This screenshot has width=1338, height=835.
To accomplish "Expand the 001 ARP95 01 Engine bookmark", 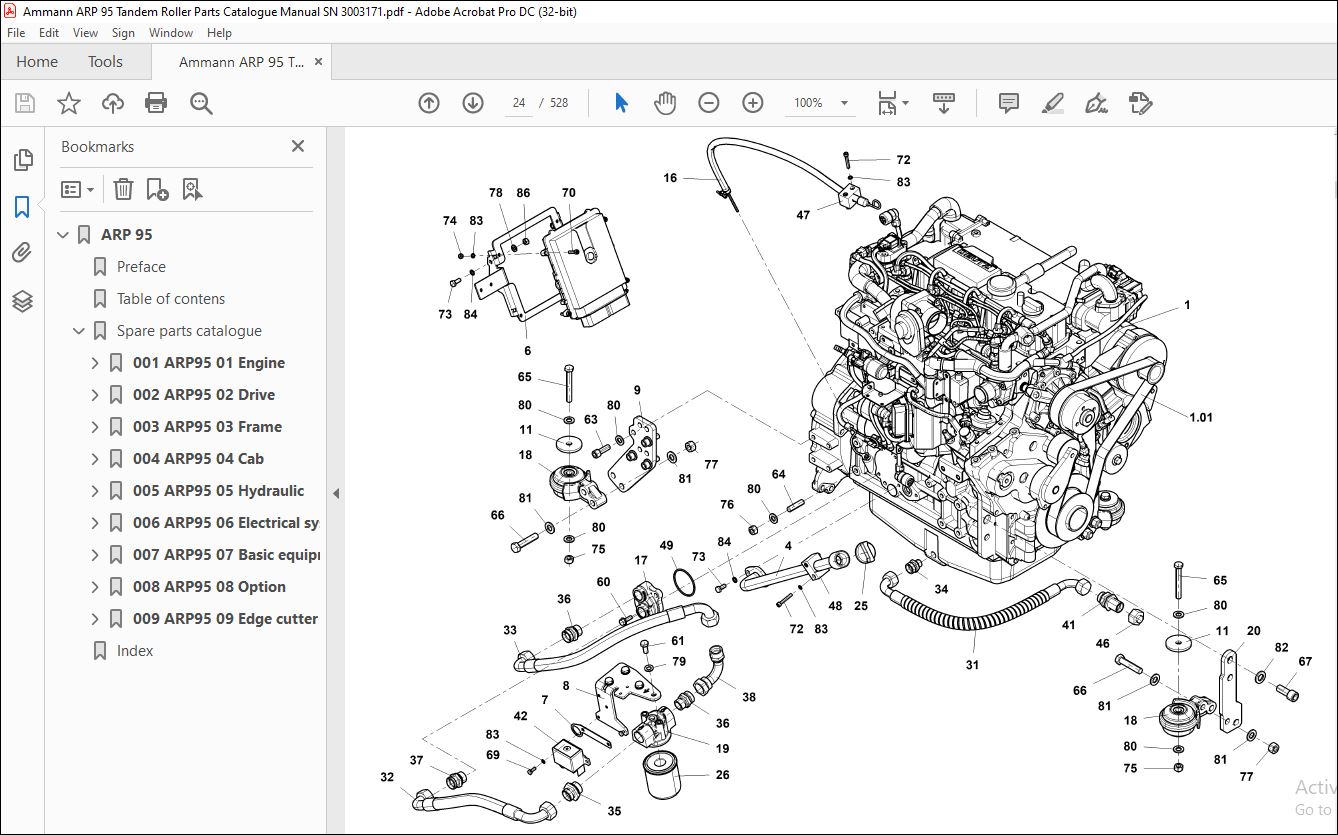I will click(x=96, y=363).
